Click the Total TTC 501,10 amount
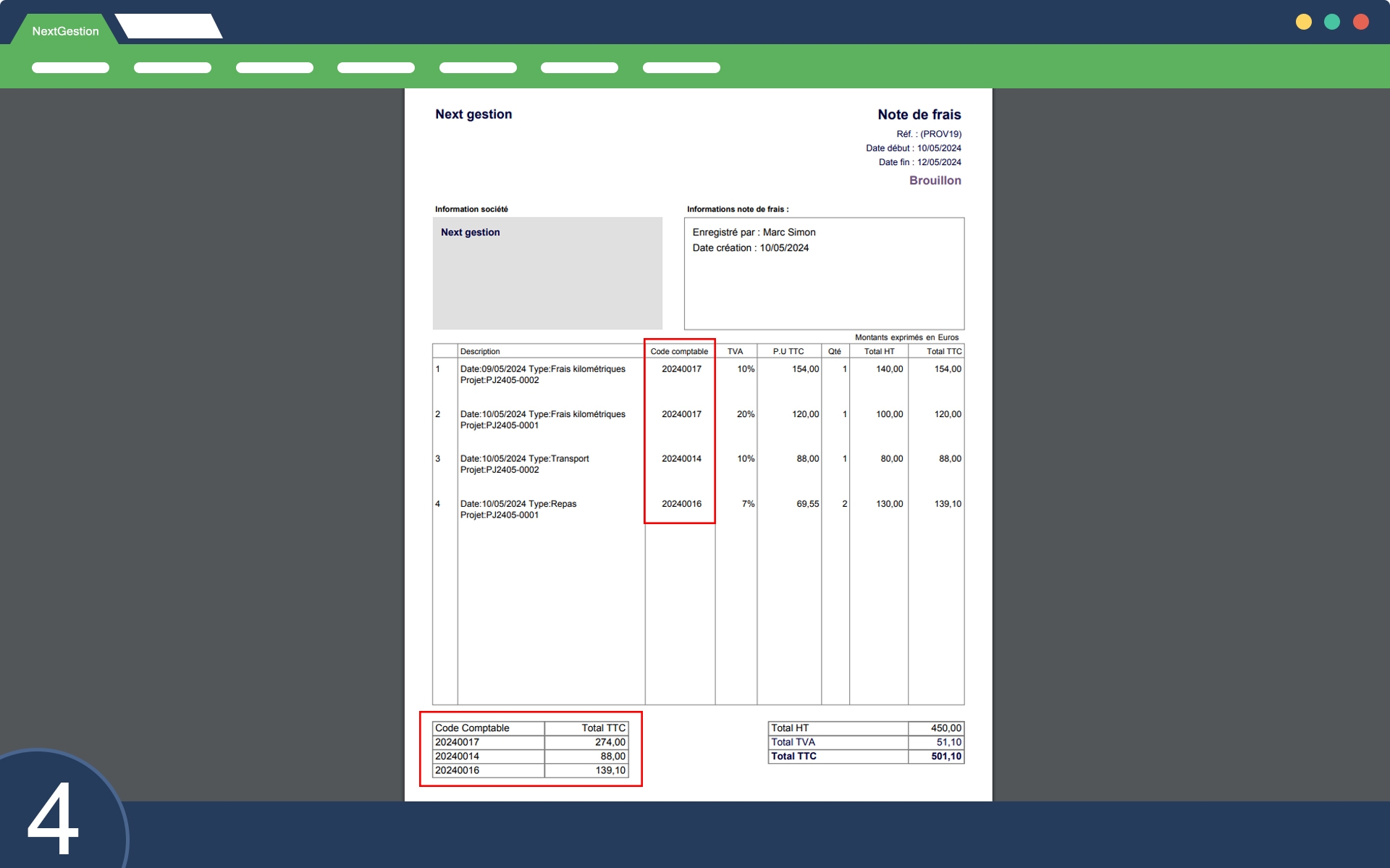The image size is (1390, 868). pos(945,756)
